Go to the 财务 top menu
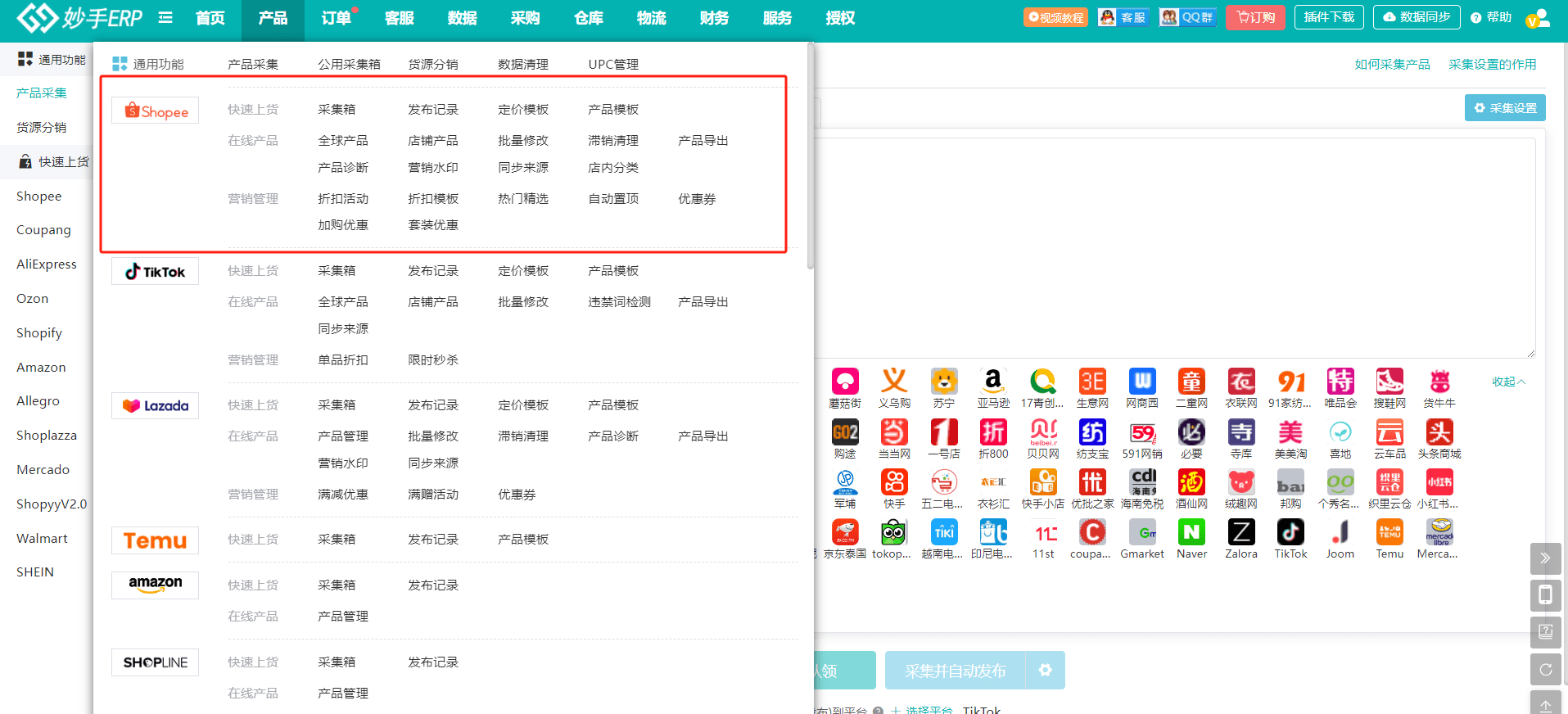This screenshot has height=714, width=1568. [x=714, y=18]
